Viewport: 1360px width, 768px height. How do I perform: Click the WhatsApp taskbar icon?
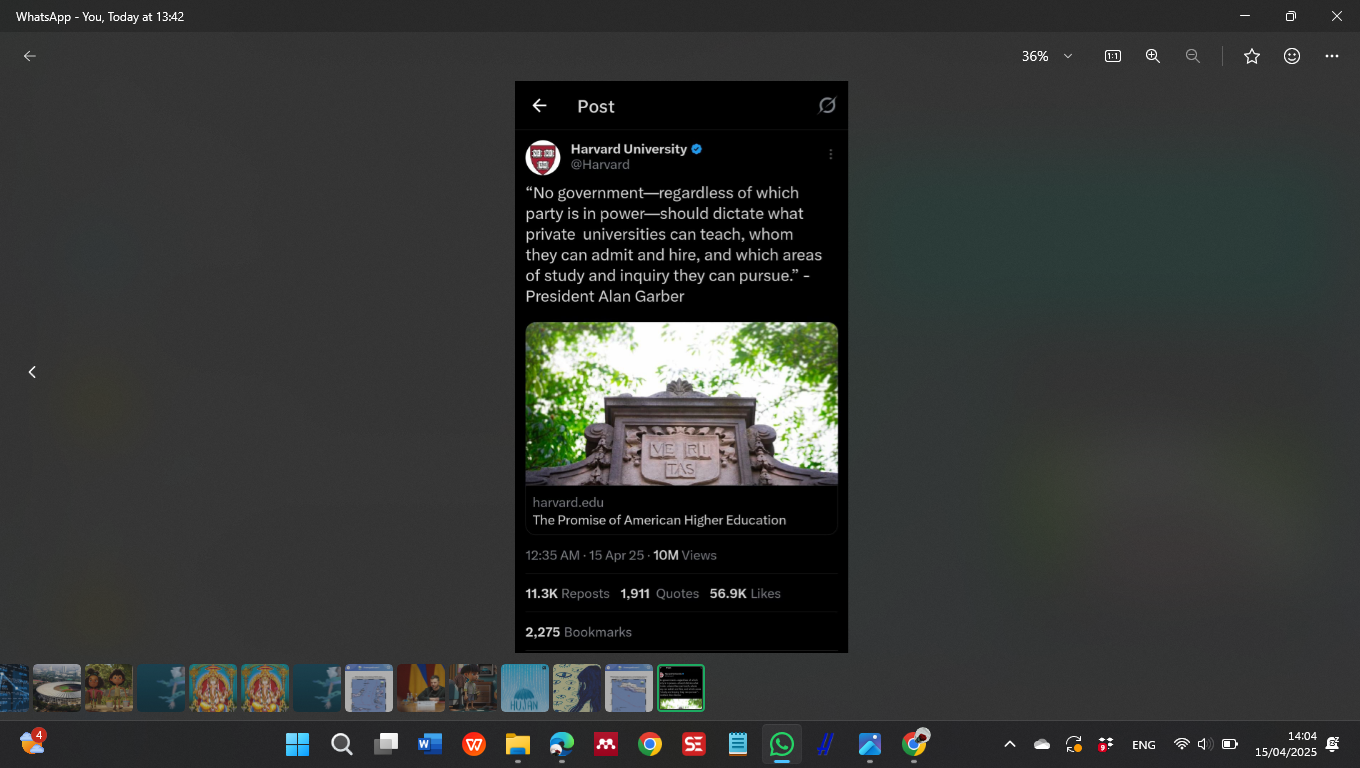[782, 744]
